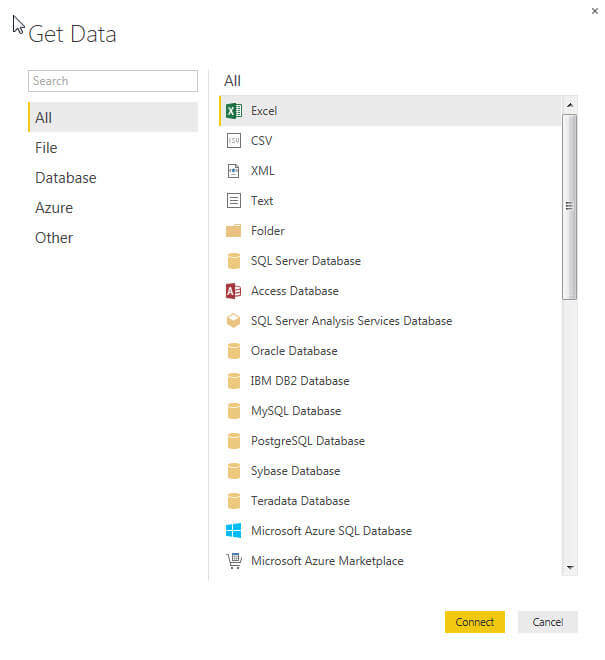Click the Folder icon
The width and height of the screenshot is (605, 660).
(x=234, y=231)
